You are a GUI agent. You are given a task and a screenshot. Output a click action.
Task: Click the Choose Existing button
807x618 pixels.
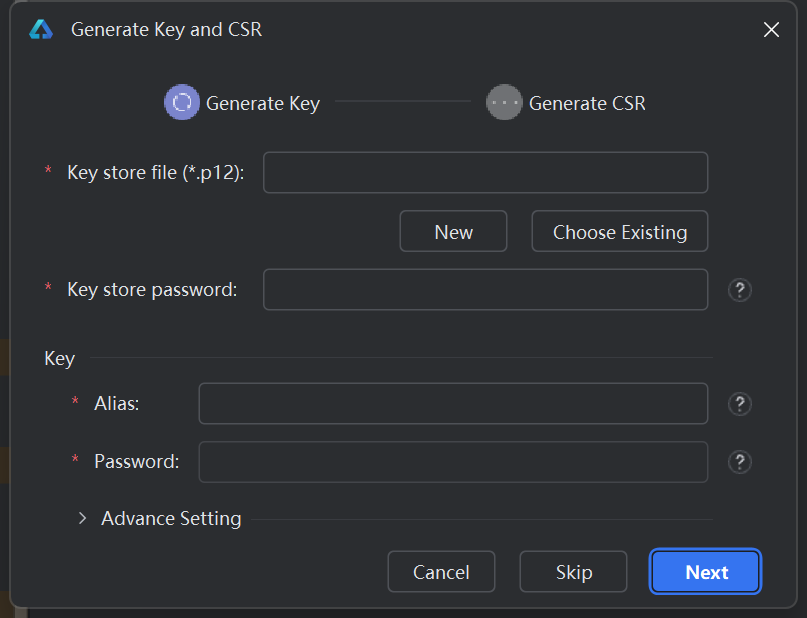(x=620, y=232)
